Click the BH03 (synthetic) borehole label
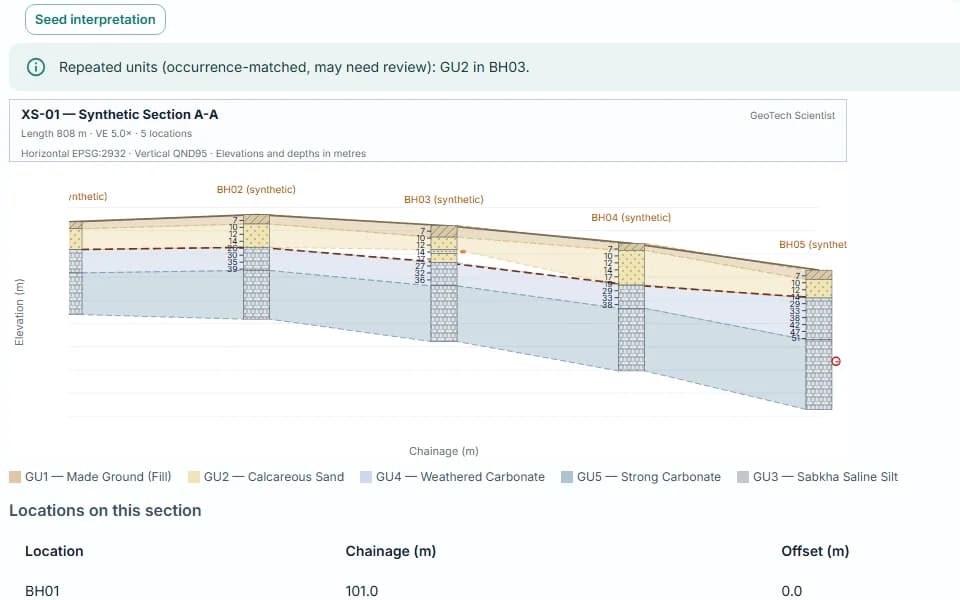 click(444, 200)
